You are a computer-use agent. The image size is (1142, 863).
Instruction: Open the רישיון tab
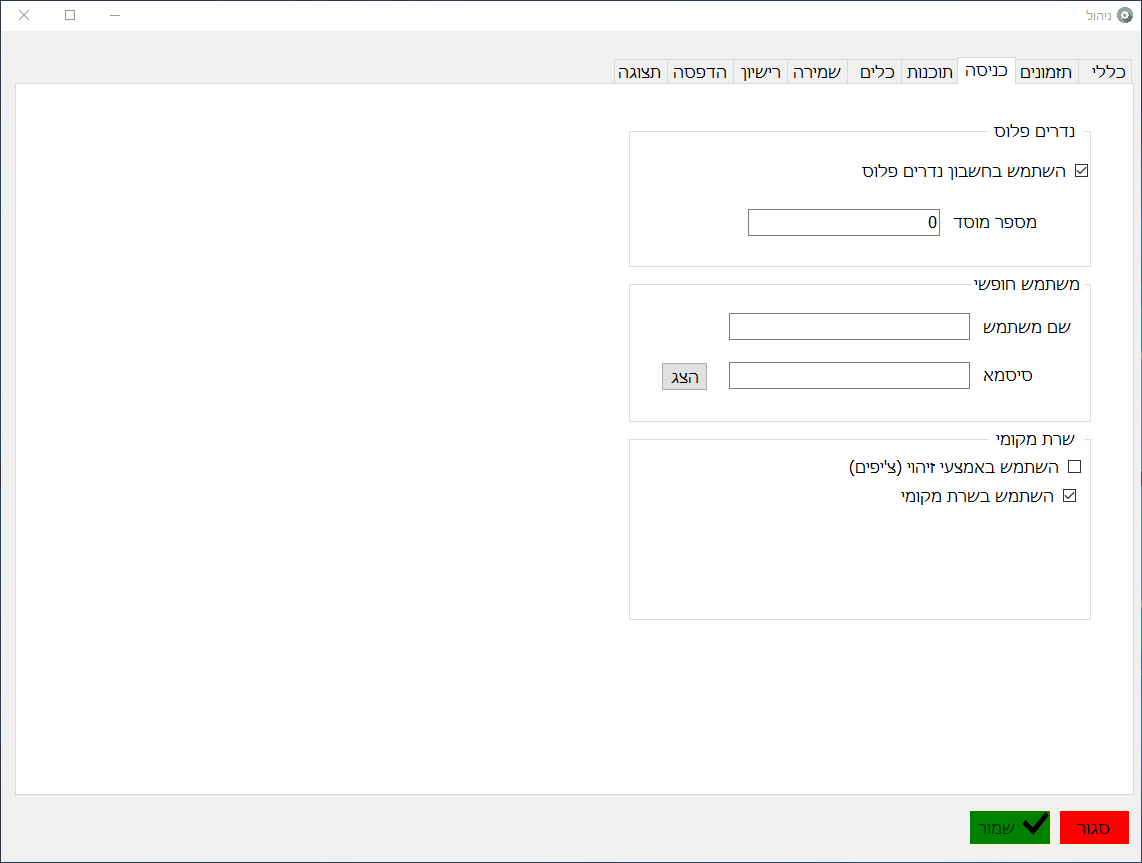763,72
